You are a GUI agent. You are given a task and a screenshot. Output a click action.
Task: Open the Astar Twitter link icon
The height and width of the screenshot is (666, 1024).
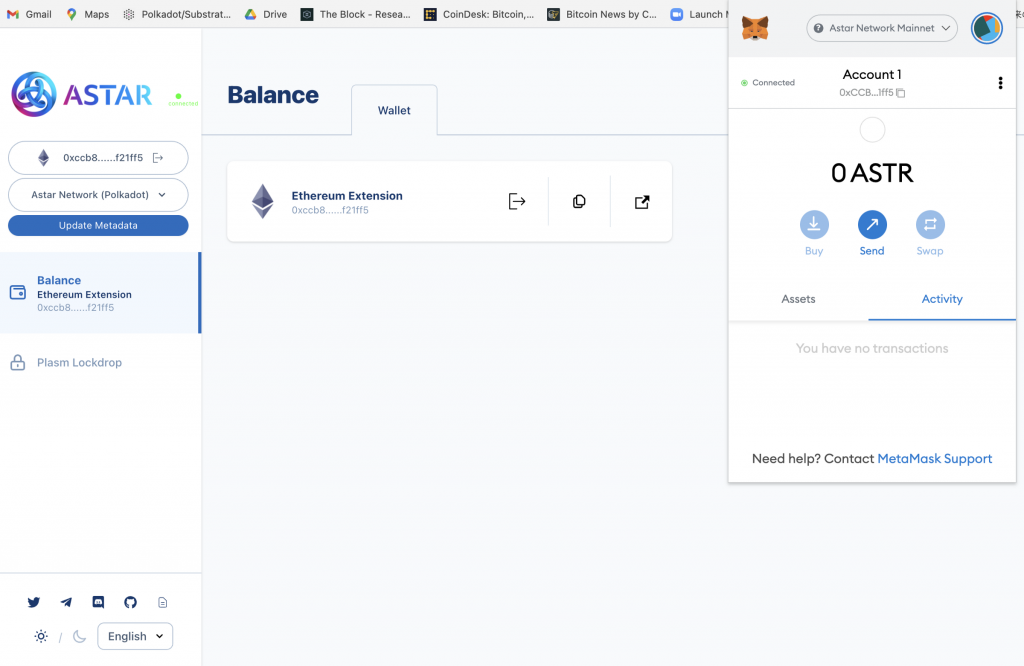pyautogui.click(x=34, y=602)
